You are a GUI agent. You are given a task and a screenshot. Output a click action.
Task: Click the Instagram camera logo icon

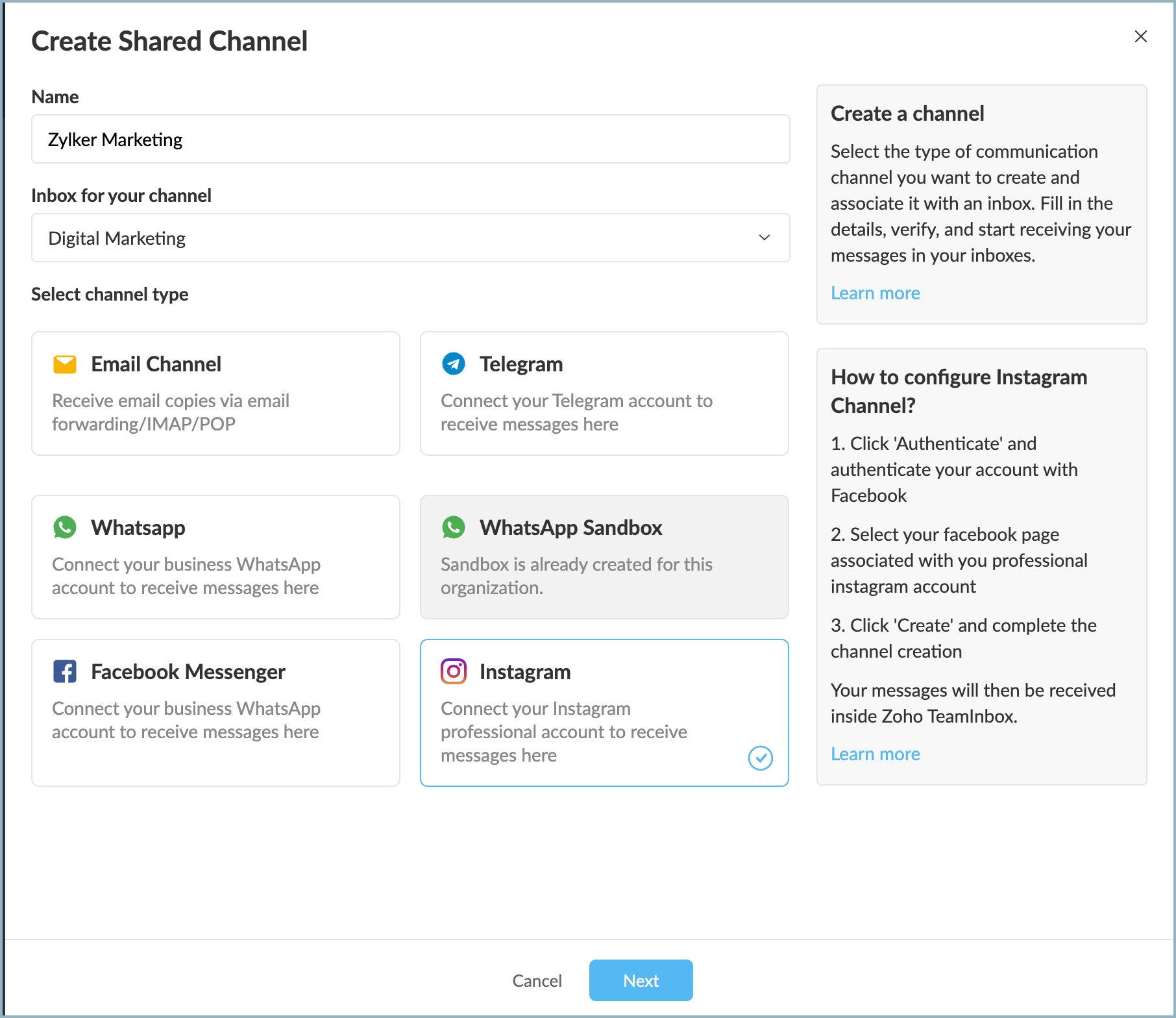point(453,672)
